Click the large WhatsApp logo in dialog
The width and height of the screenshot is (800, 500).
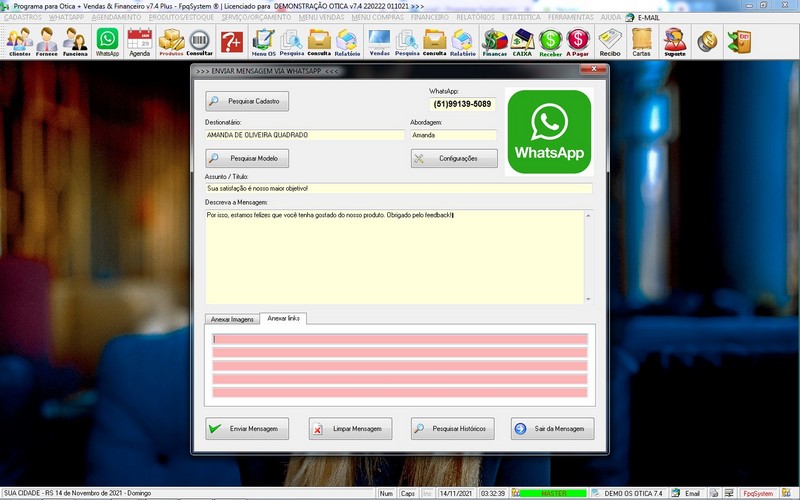click(549, 132)
